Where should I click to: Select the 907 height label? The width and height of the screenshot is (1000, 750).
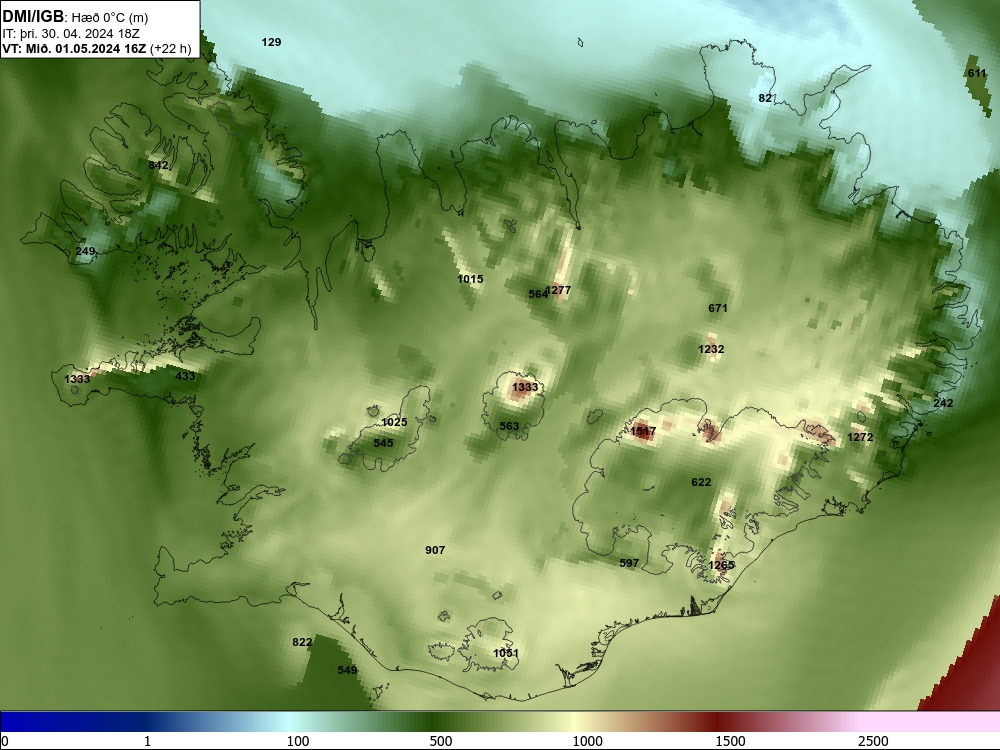435,550
